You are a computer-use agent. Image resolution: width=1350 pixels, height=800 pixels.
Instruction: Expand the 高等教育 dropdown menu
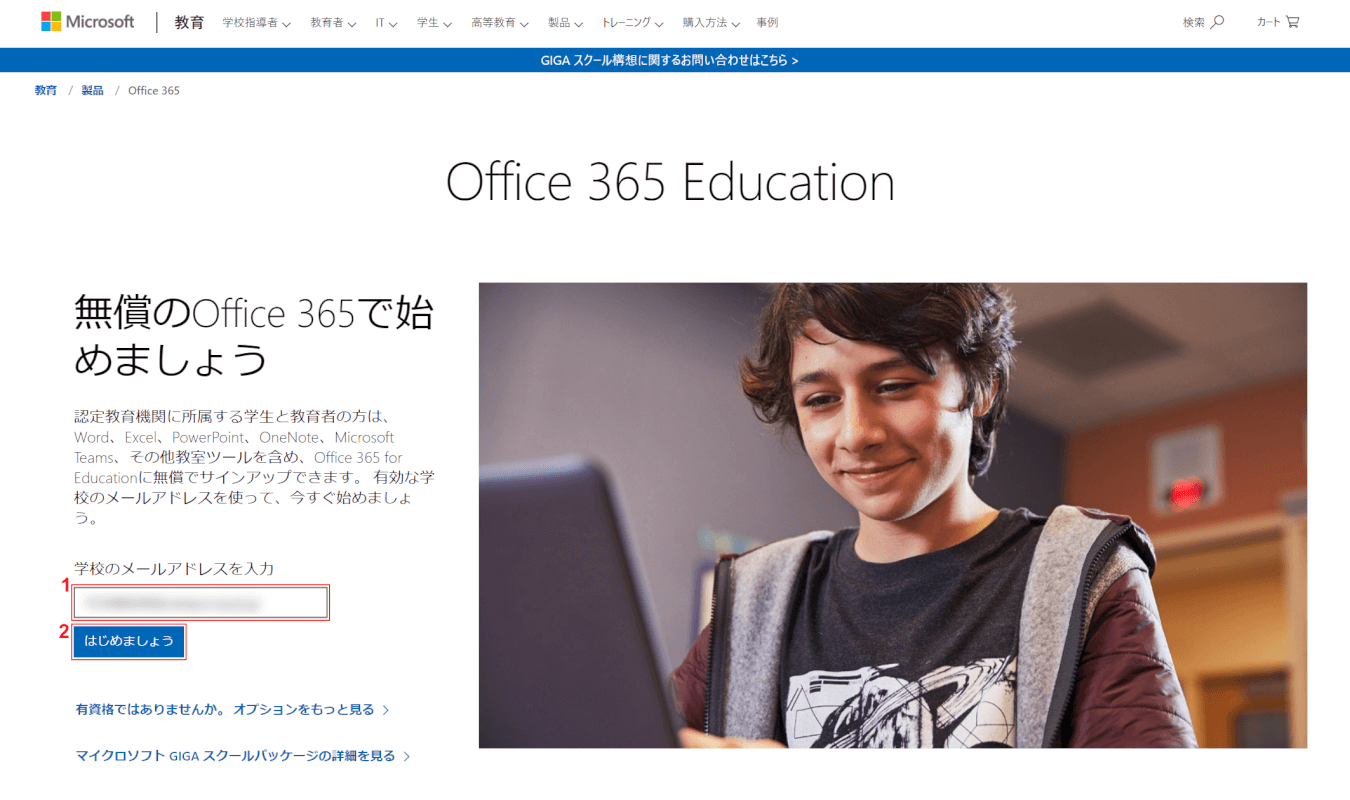click(x=500, y=22)
